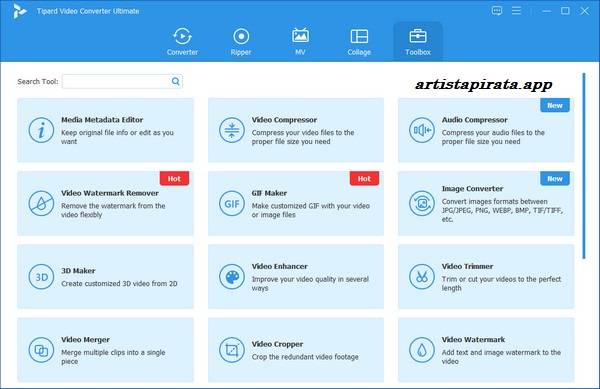Click the search magnifier icon
The image size is (600, 389).
(176, 81)
